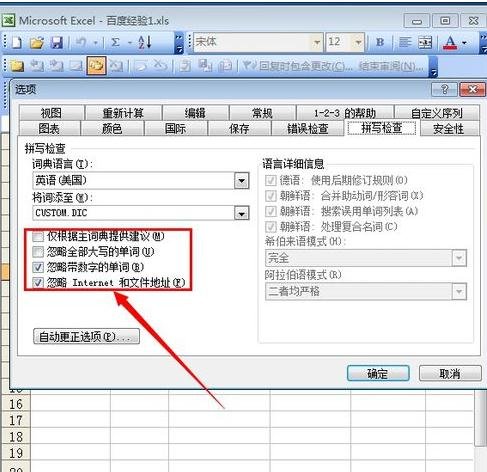Click the font name input field
Viewport: 487px width, 472px height.
click(252, 42)
